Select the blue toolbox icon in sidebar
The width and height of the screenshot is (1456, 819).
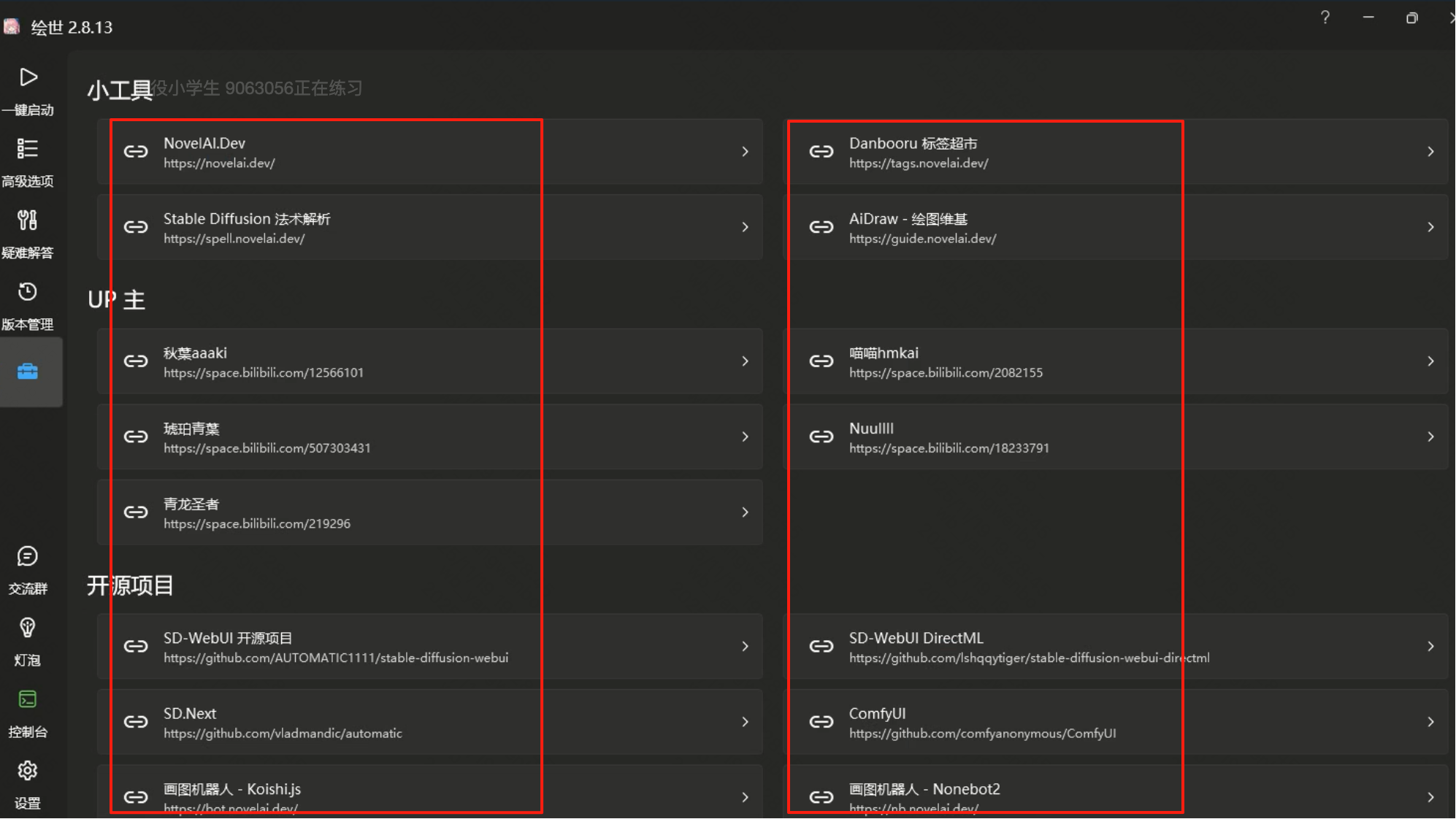28,372
